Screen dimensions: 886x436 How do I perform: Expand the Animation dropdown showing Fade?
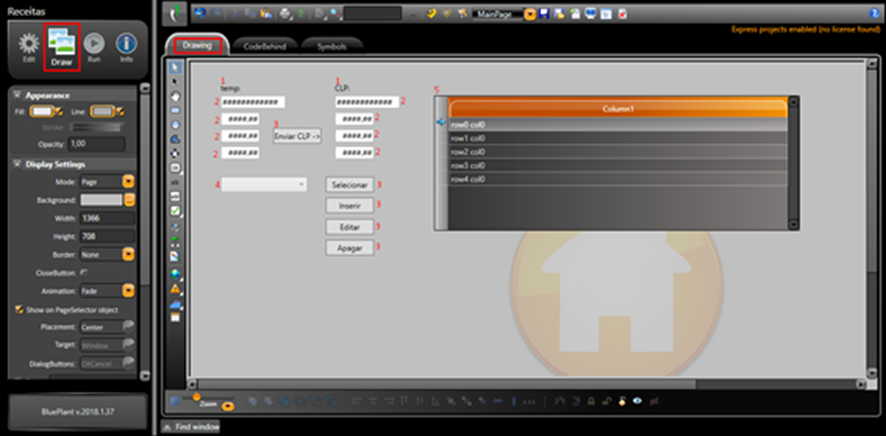coord(128,290)
